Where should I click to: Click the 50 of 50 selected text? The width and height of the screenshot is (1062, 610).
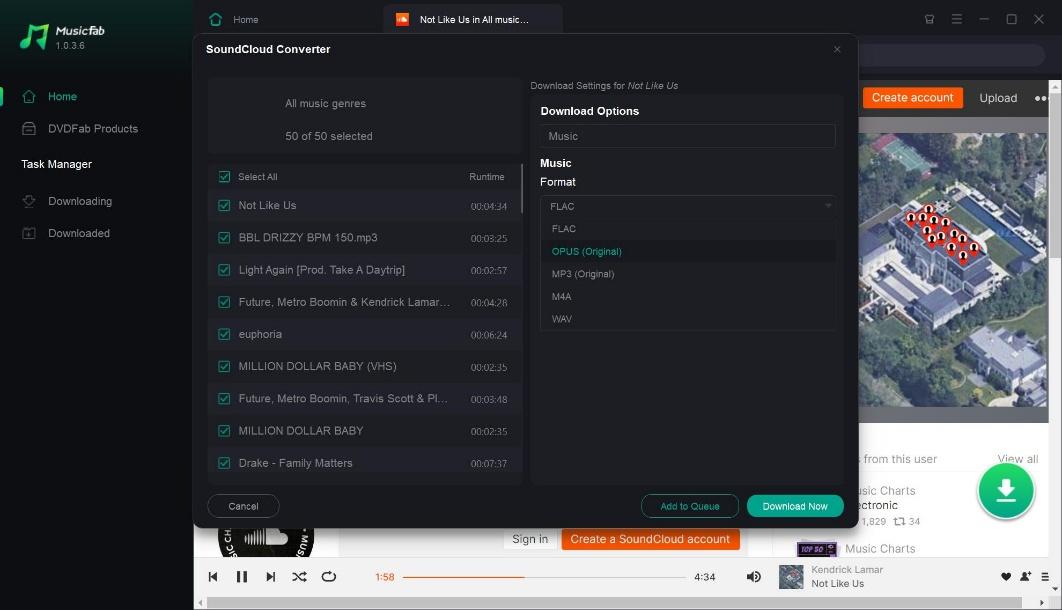point(328,136)
